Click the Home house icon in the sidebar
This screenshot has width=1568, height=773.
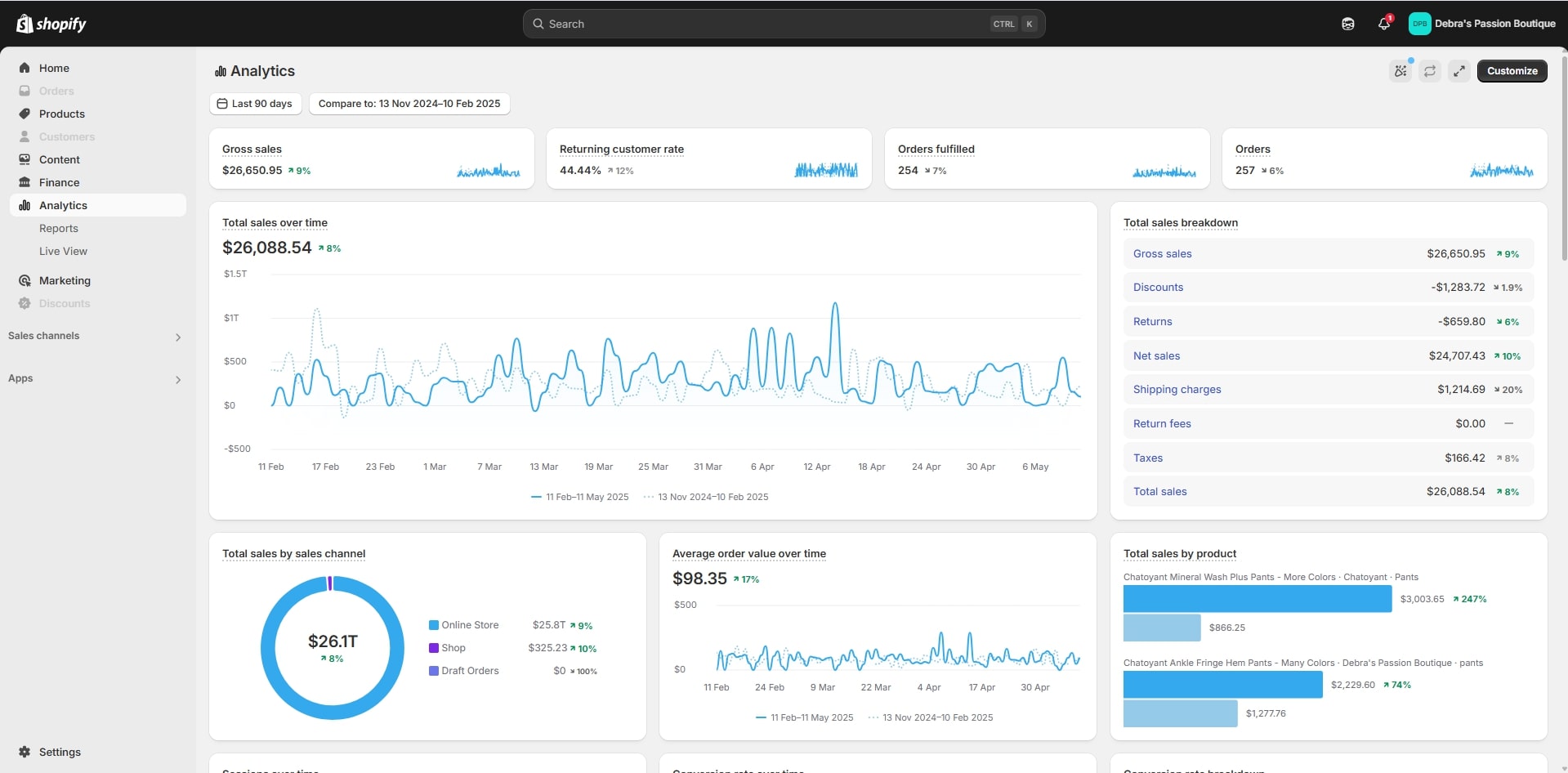click(x=25, y=68)
